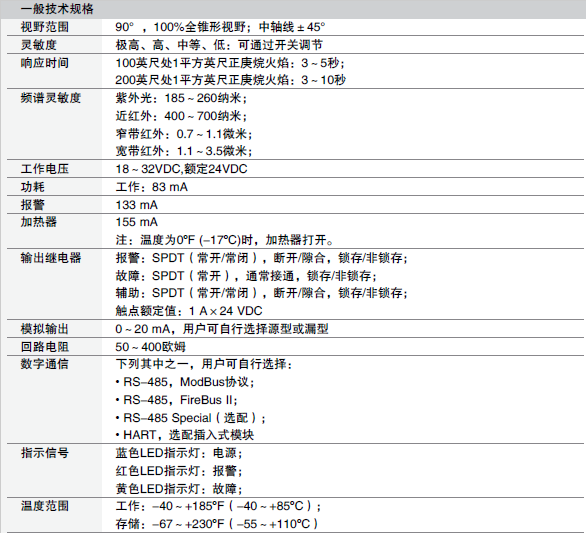The width and height of the screenshot is (586, 533).
Task: Select the 指示信号 label
Action: point(44,453)
